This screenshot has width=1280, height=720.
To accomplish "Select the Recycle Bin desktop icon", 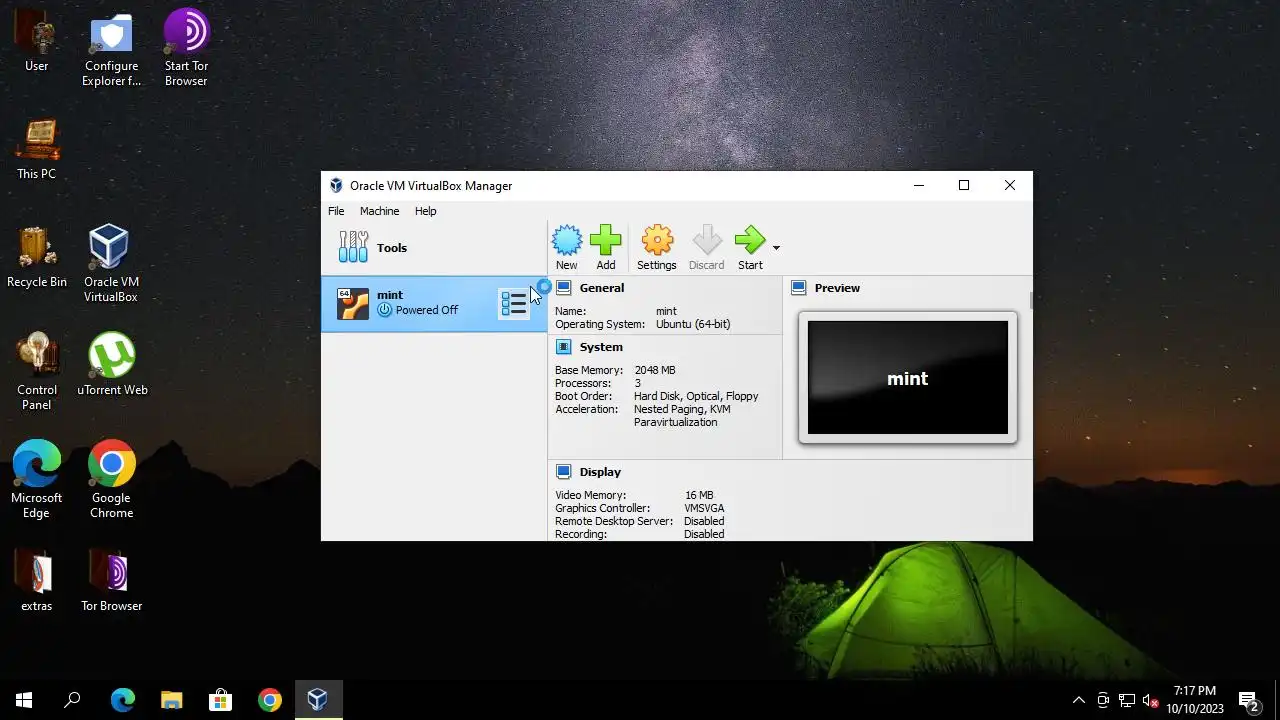I will click(x=37, y=257).
